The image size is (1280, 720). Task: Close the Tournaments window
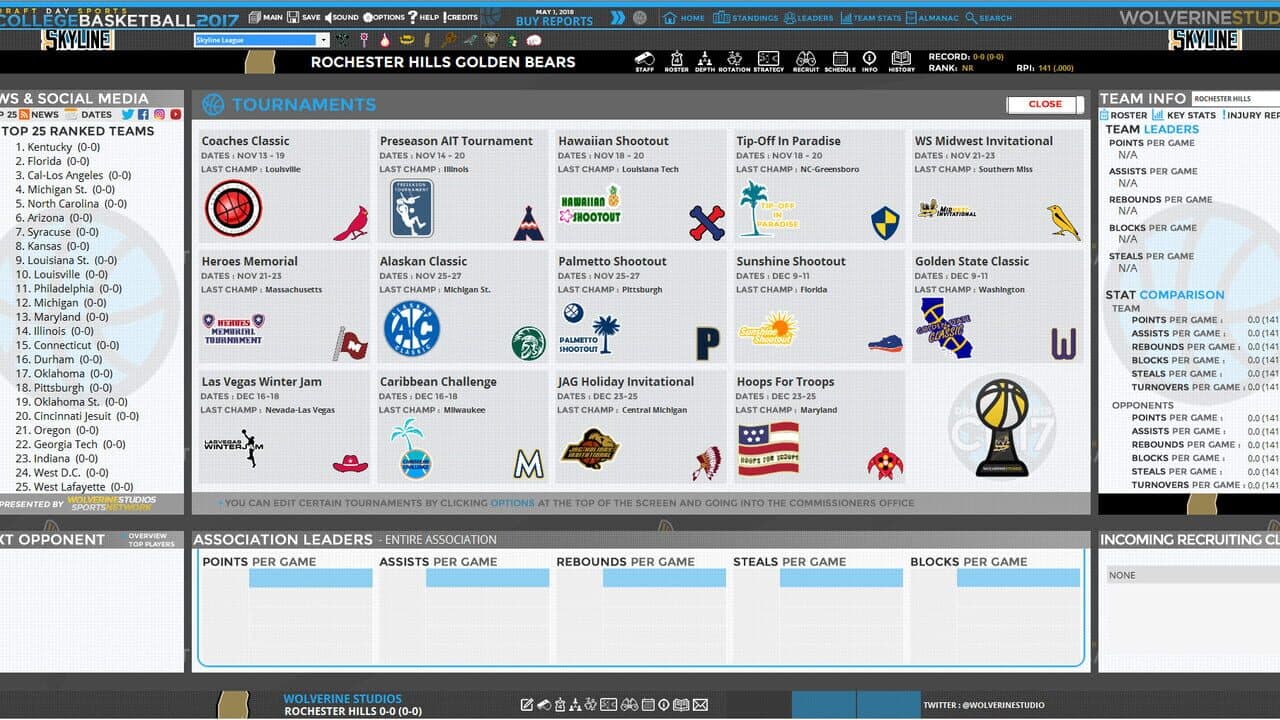1045,104
